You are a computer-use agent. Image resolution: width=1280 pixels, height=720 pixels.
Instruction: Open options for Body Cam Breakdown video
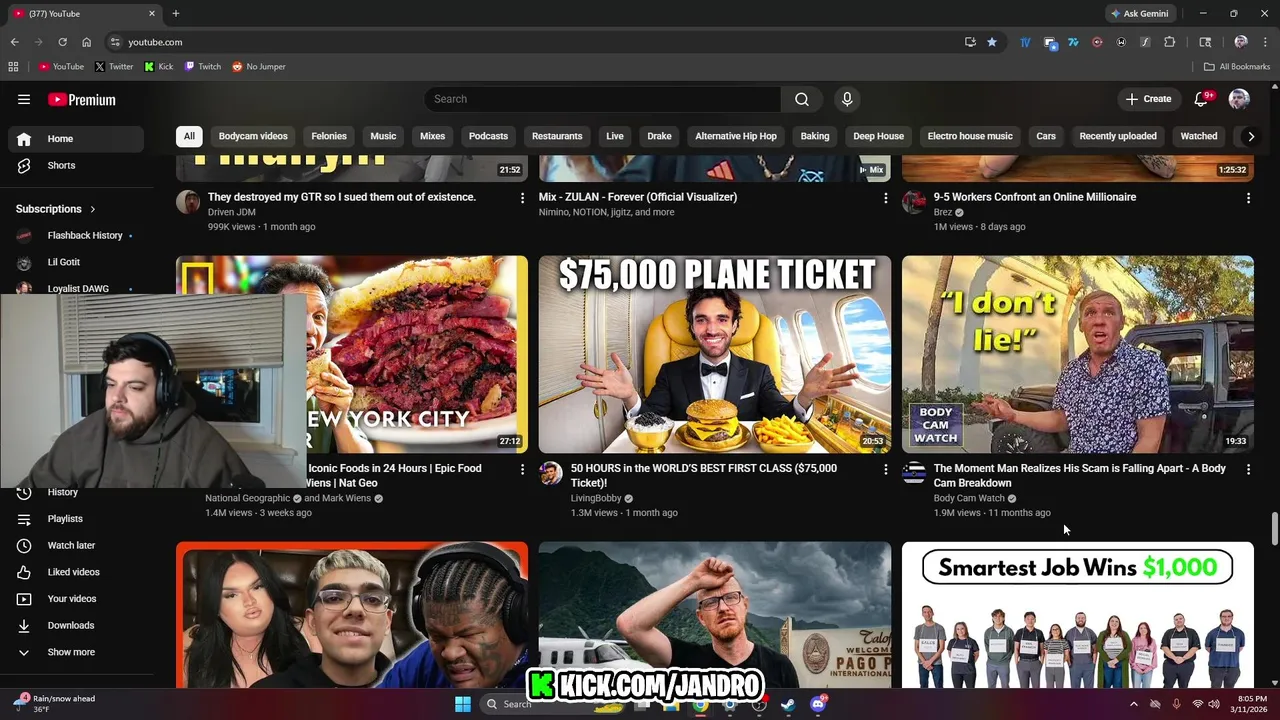pos(1248,469)
